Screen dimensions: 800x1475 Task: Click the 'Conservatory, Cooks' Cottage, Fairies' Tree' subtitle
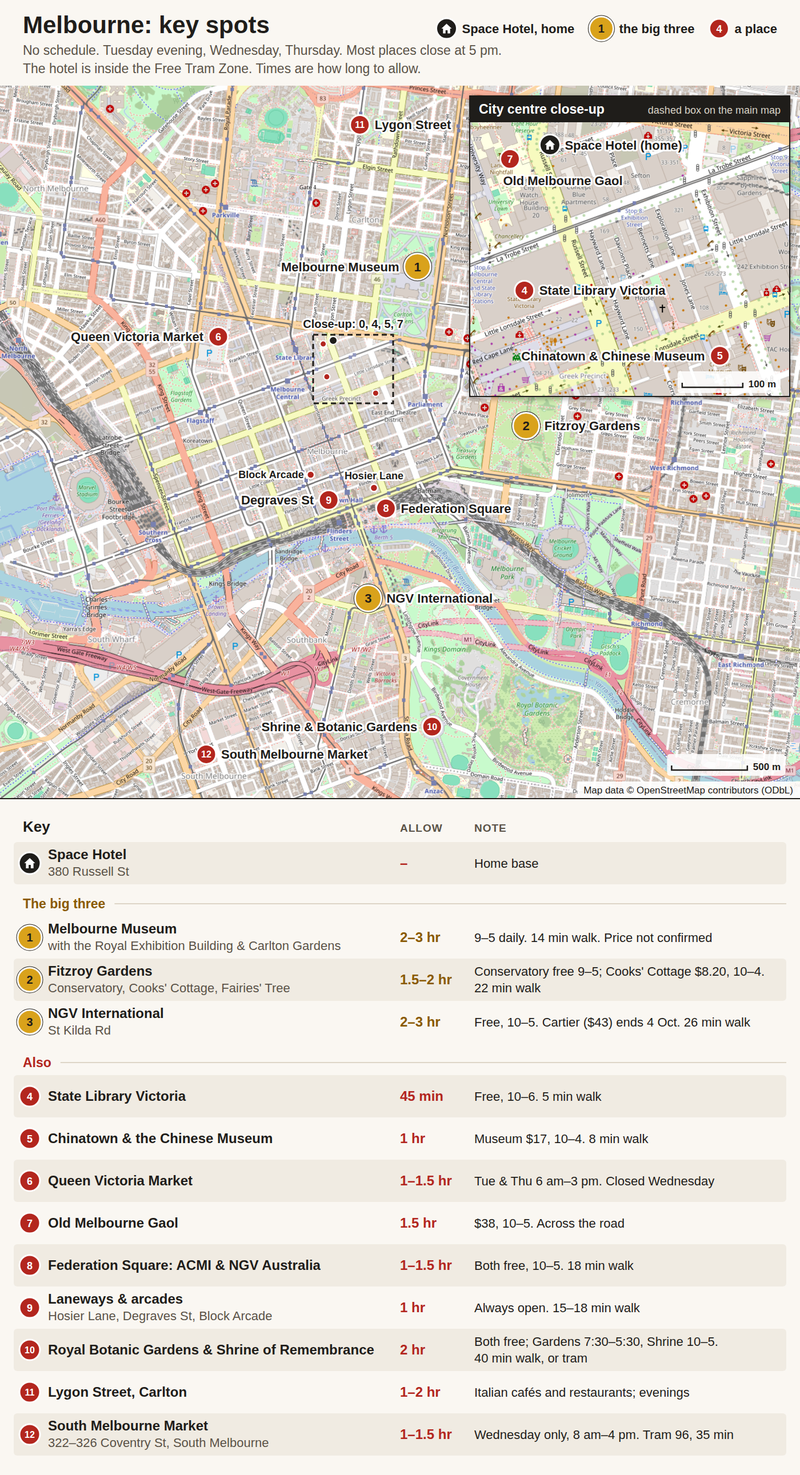pos(169,988)
